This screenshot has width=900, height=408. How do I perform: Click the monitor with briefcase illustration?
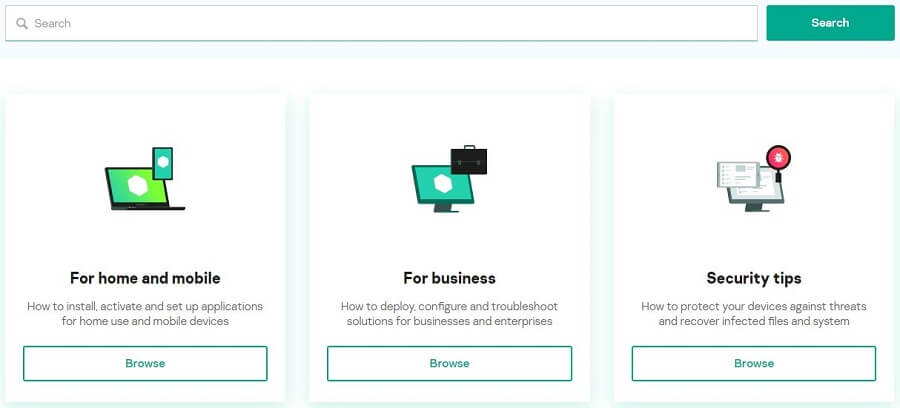pos(449,179)
